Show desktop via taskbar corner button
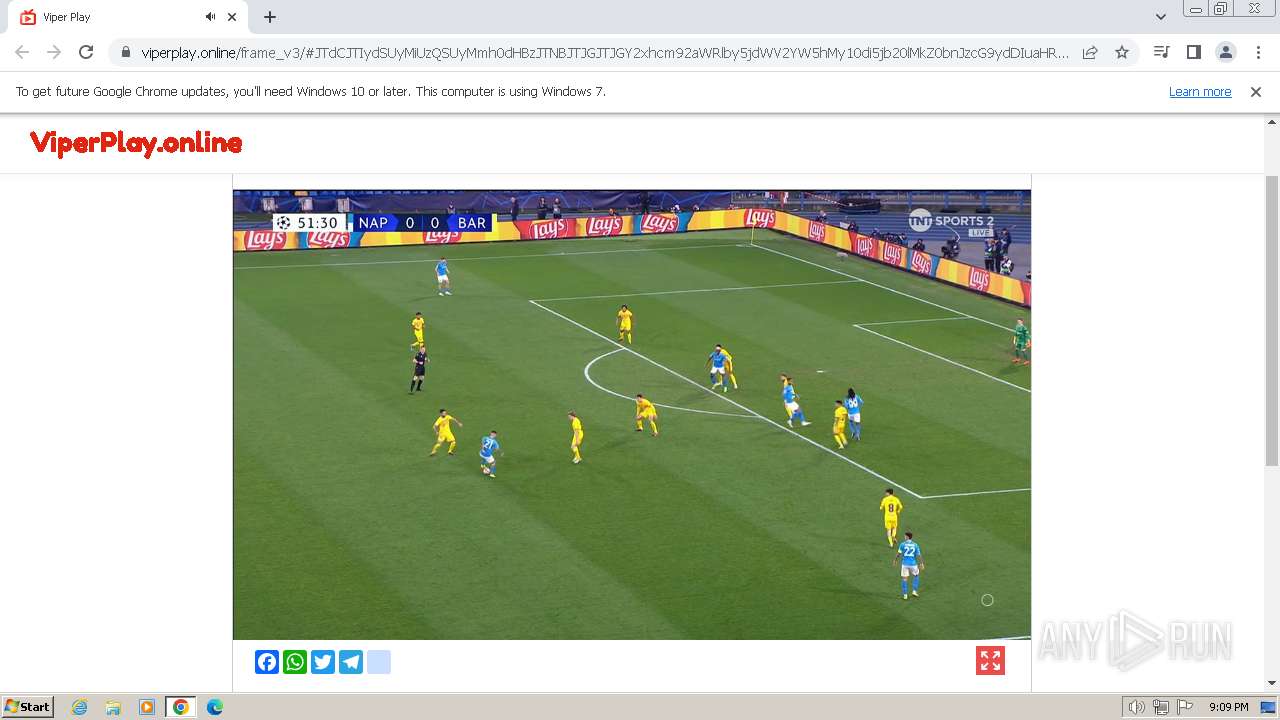The height and width of the screenshot is (720, 1280). click(1269, 707)
